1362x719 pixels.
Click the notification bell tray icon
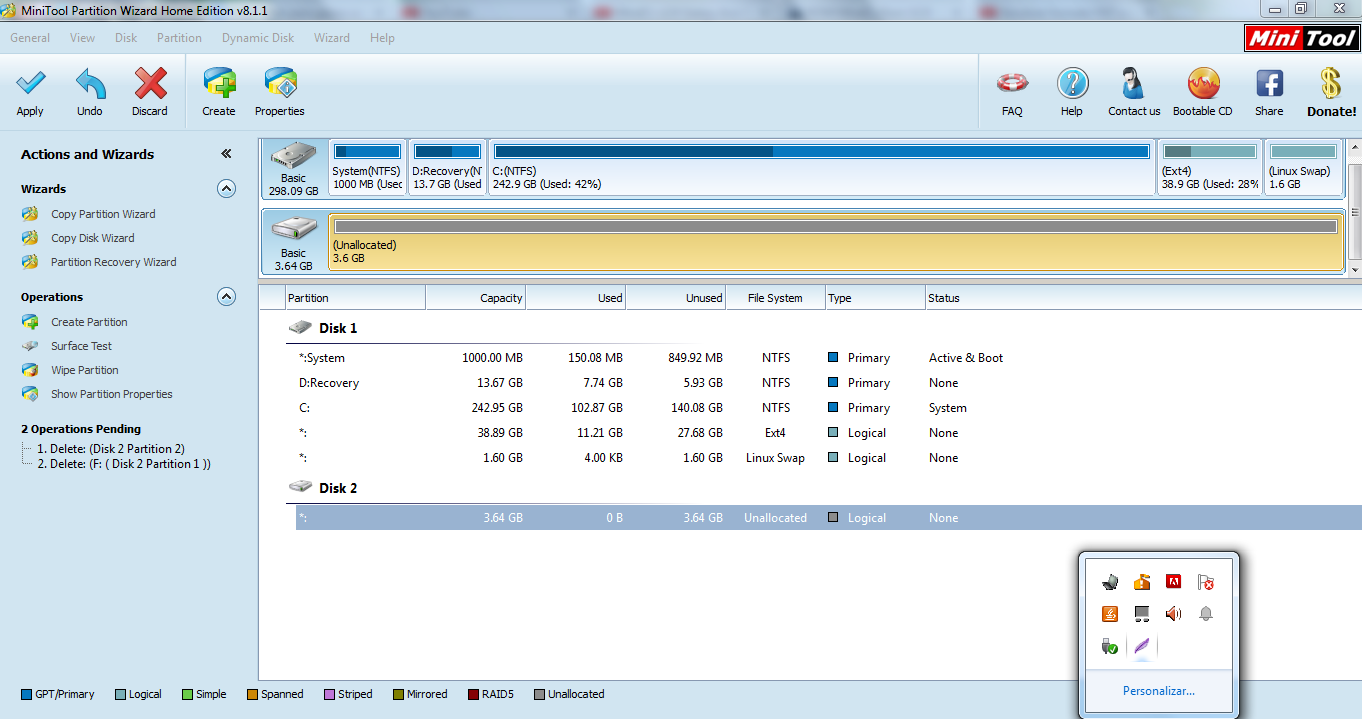1206,614
